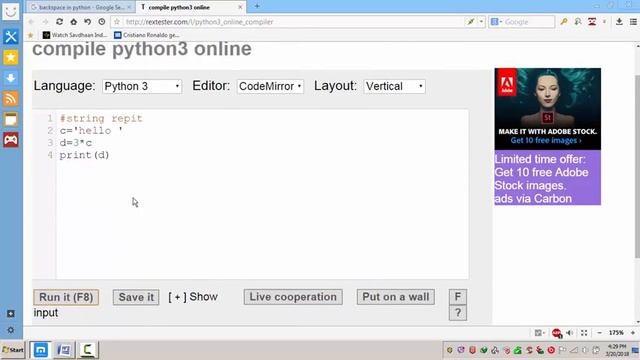Open the Maxthon taskbar icon

[x=40, y=350]
